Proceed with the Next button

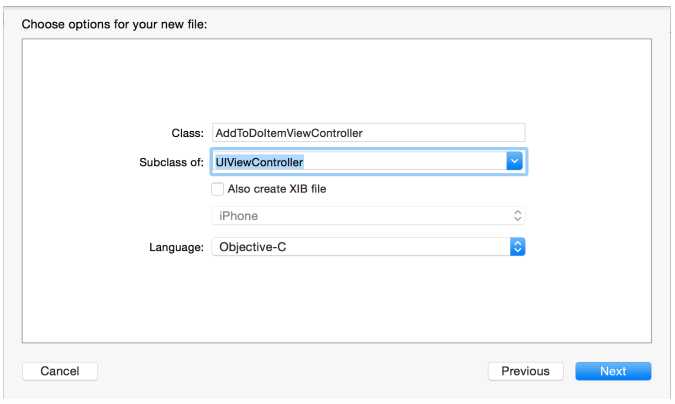(613, 371)
